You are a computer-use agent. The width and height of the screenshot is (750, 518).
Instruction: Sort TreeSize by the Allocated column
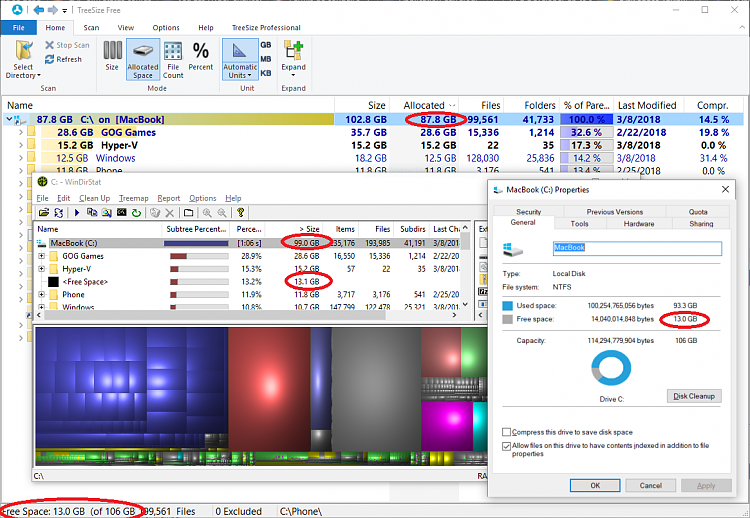coord(424,105)
